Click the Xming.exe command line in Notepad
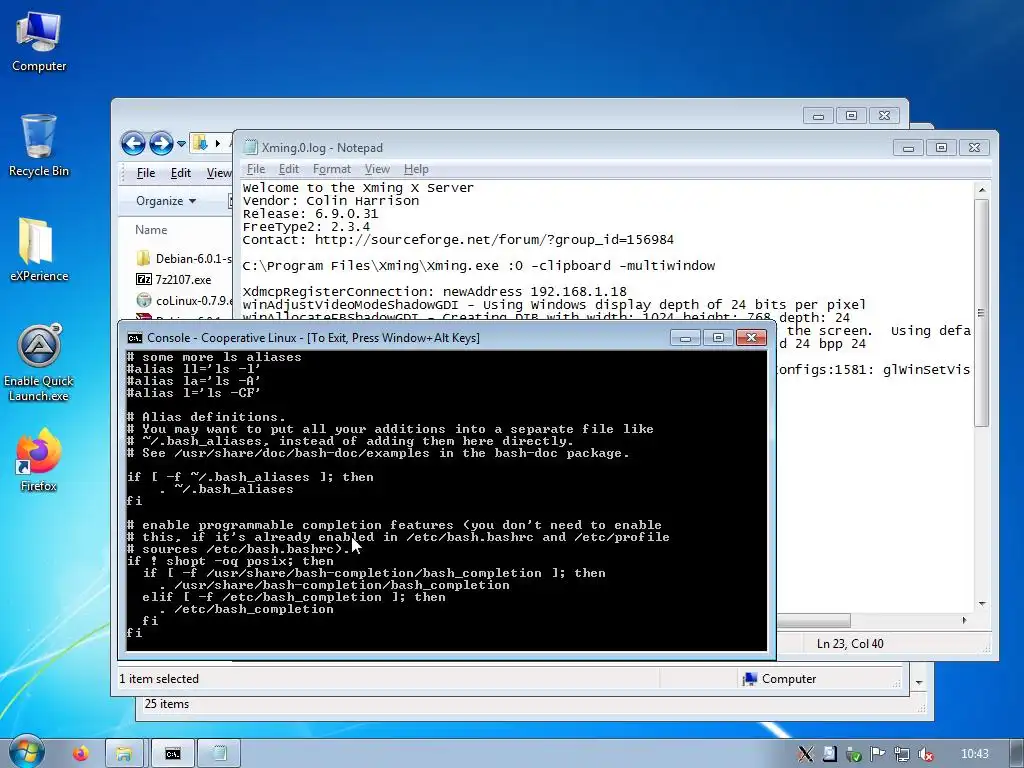Viewport: 1024px width, 768px height. tap(479, 266)
